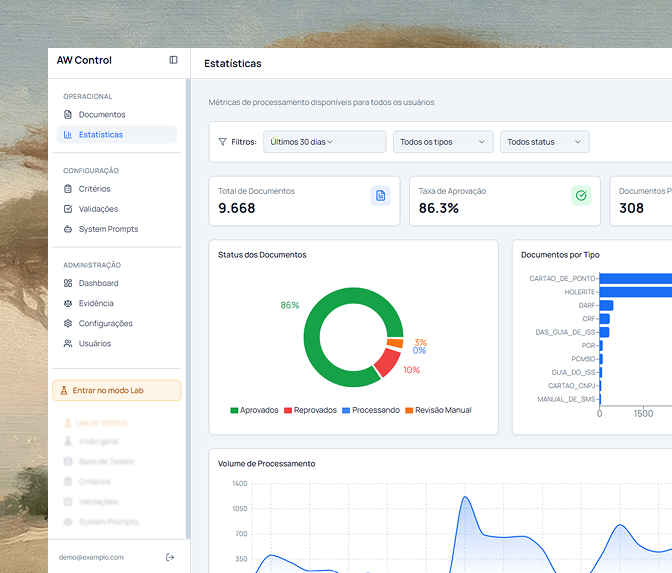The height and width of the screenshot is (573, 672).
Task: Click the Dashboard grid icon
Action: click(68, 283)
